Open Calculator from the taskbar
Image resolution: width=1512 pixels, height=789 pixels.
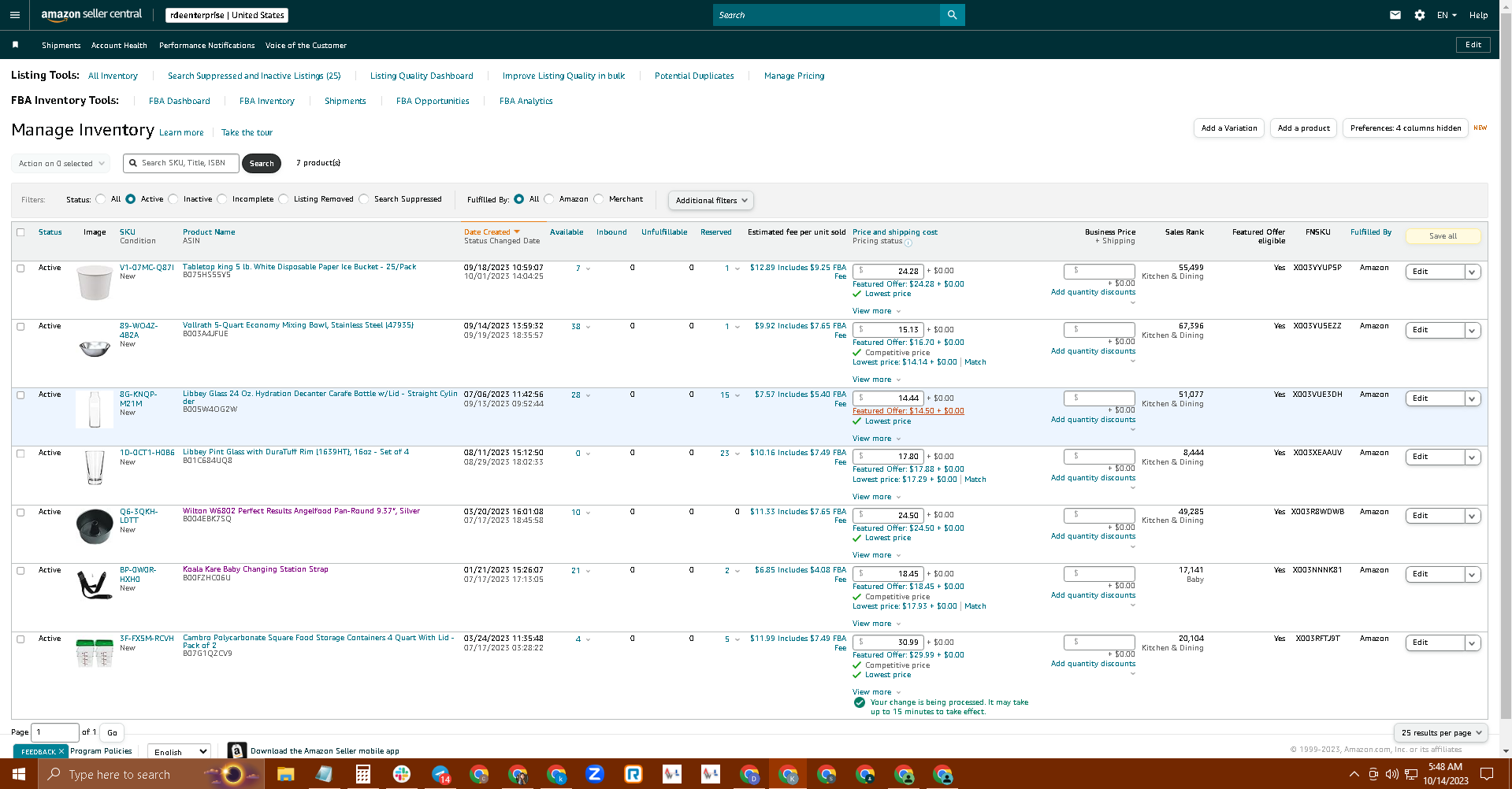pyautogui.click(x=362, y=774)
